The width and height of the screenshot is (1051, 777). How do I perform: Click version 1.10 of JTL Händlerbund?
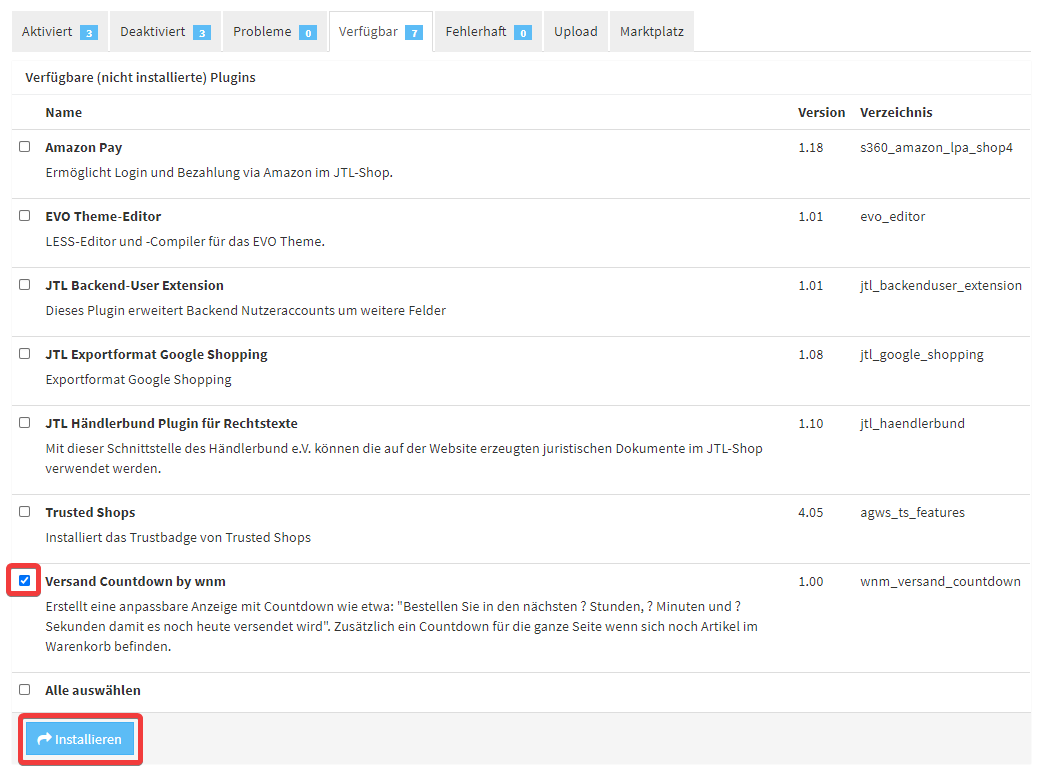810,424
